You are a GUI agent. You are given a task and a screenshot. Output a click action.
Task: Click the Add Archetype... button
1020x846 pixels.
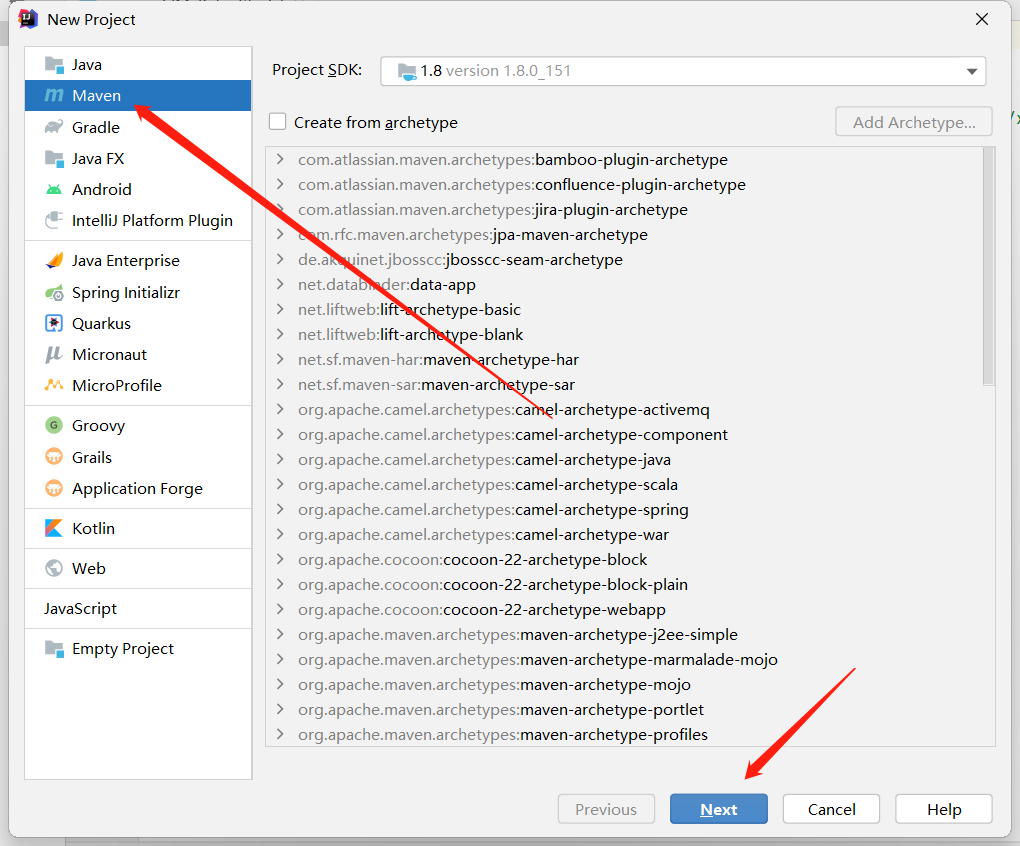(x=914, y=122)
